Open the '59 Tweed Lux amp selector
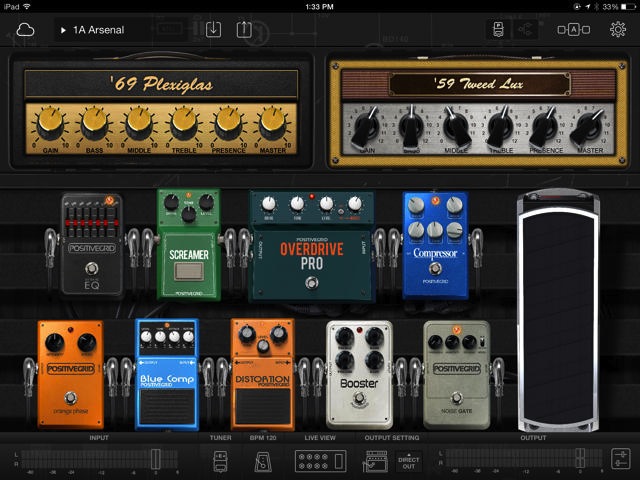The width and height of the screenshot is (640, 480). (483, 84)
